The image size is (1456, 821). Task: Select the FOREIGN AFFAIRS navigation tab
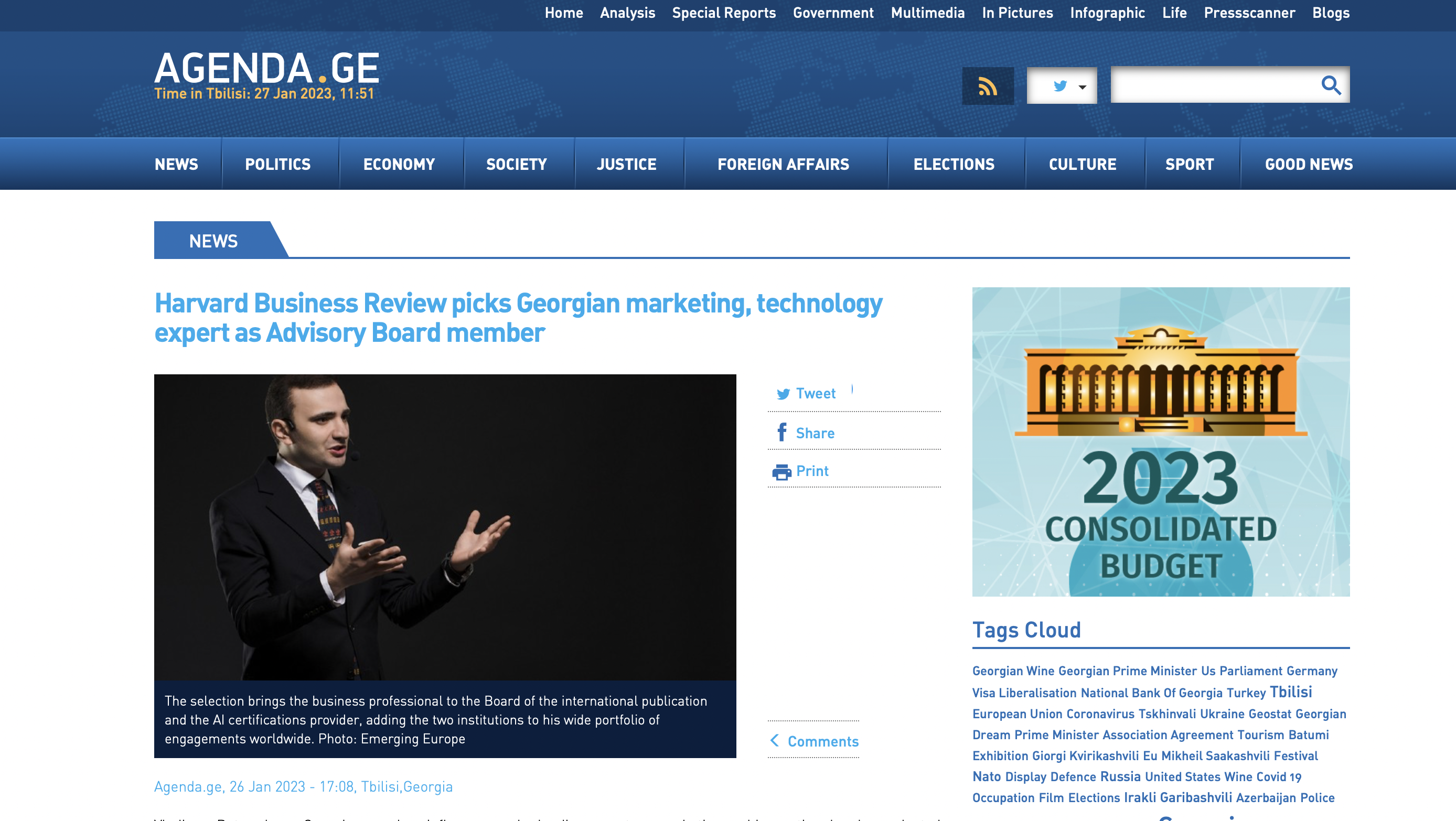[783, 164]
